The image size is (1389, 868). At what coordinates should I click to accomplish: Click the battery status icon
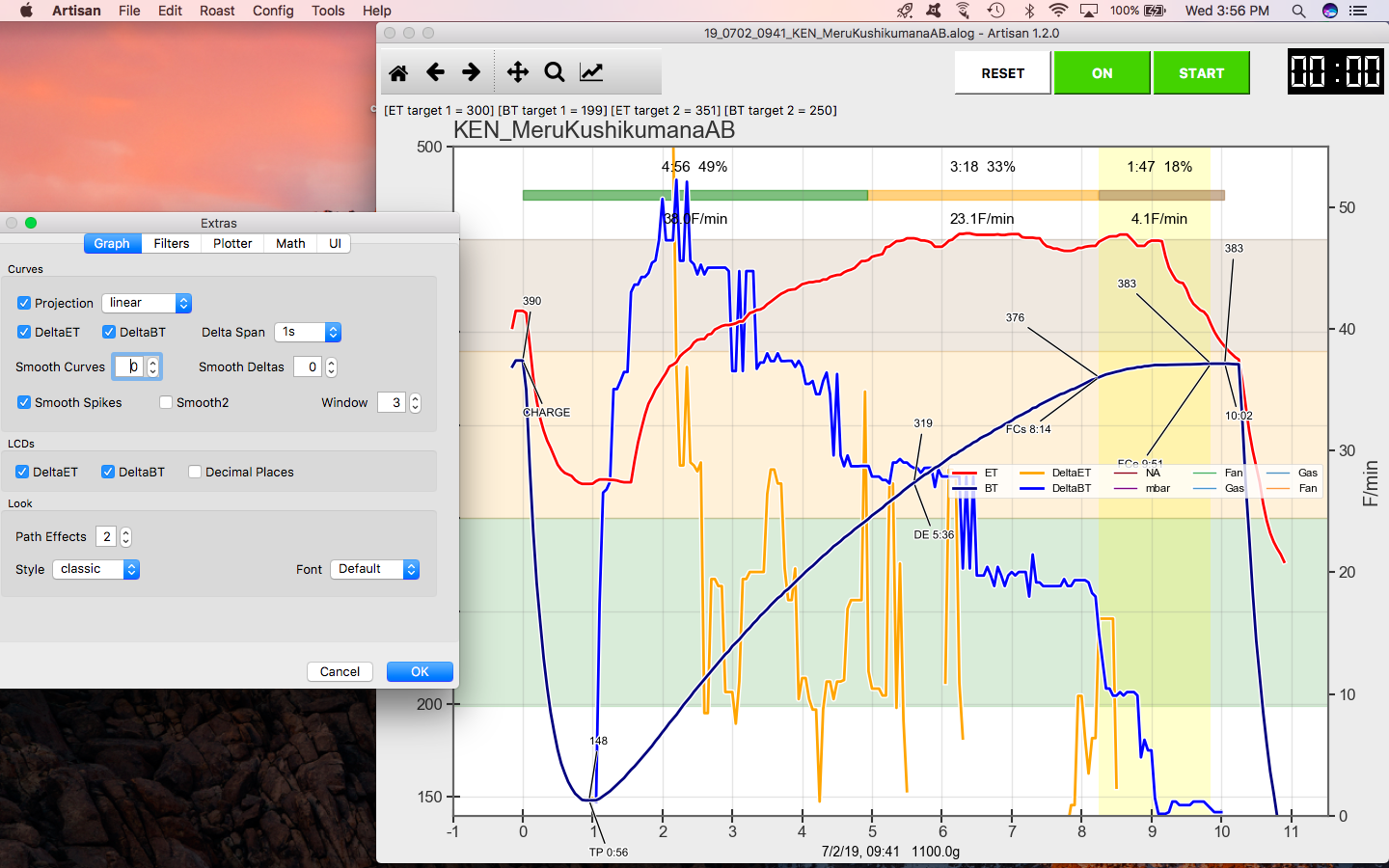(x=1155, y=11)
